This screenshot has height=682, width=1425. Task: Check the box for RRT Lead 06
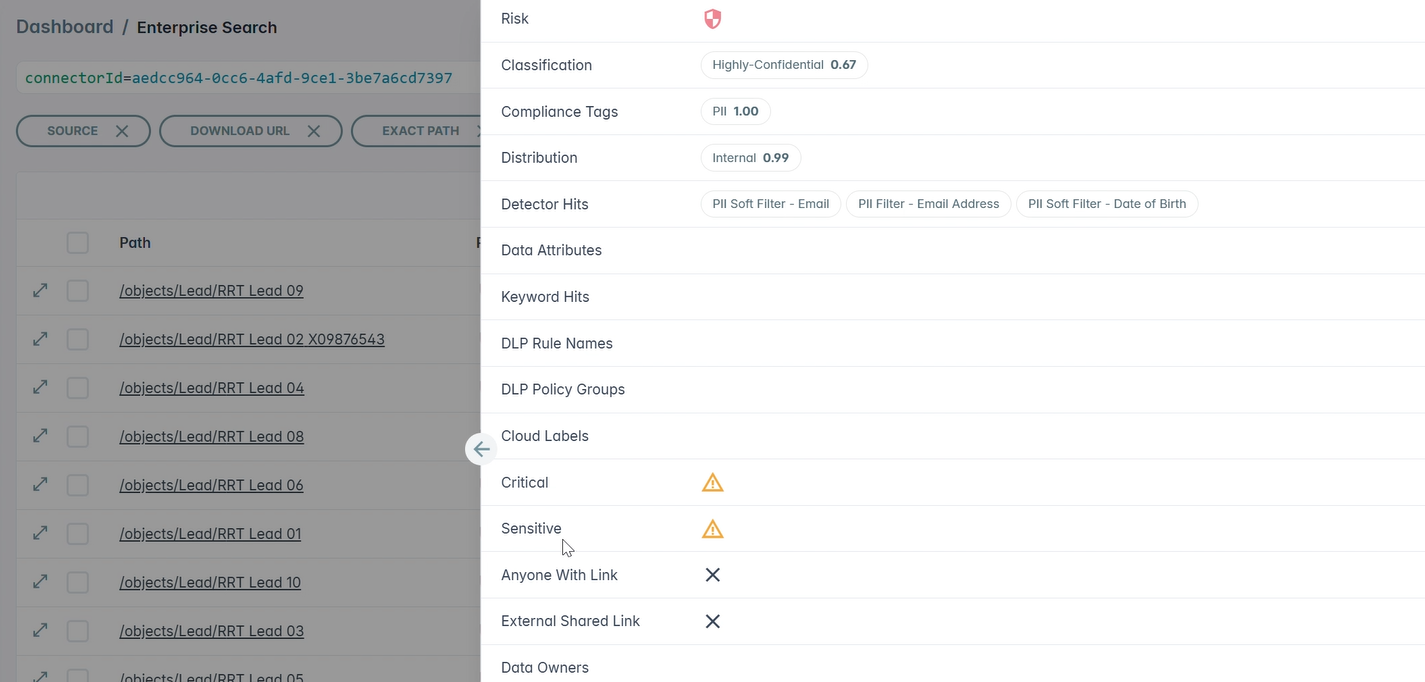[x=78, y=485]
